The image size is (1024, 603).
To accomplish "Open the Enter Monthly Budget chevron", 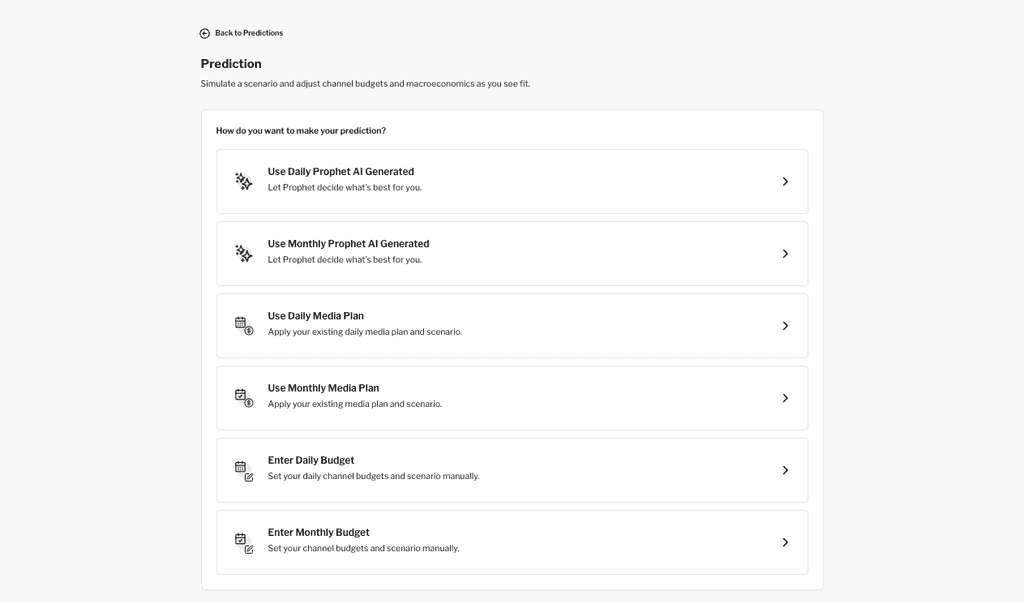I will click(x=785, y=542).
